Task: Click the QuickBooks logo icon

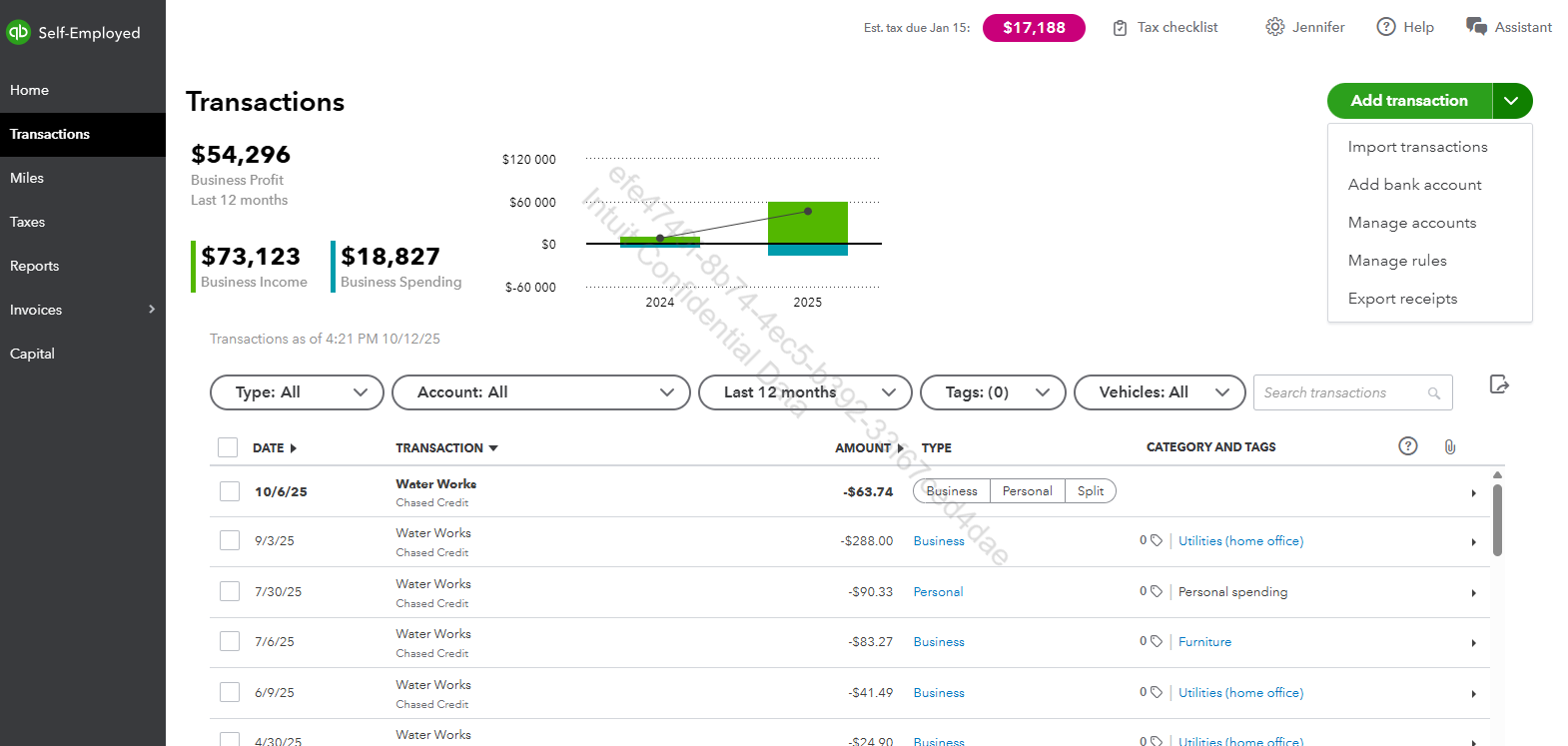Action: (18, 32)
